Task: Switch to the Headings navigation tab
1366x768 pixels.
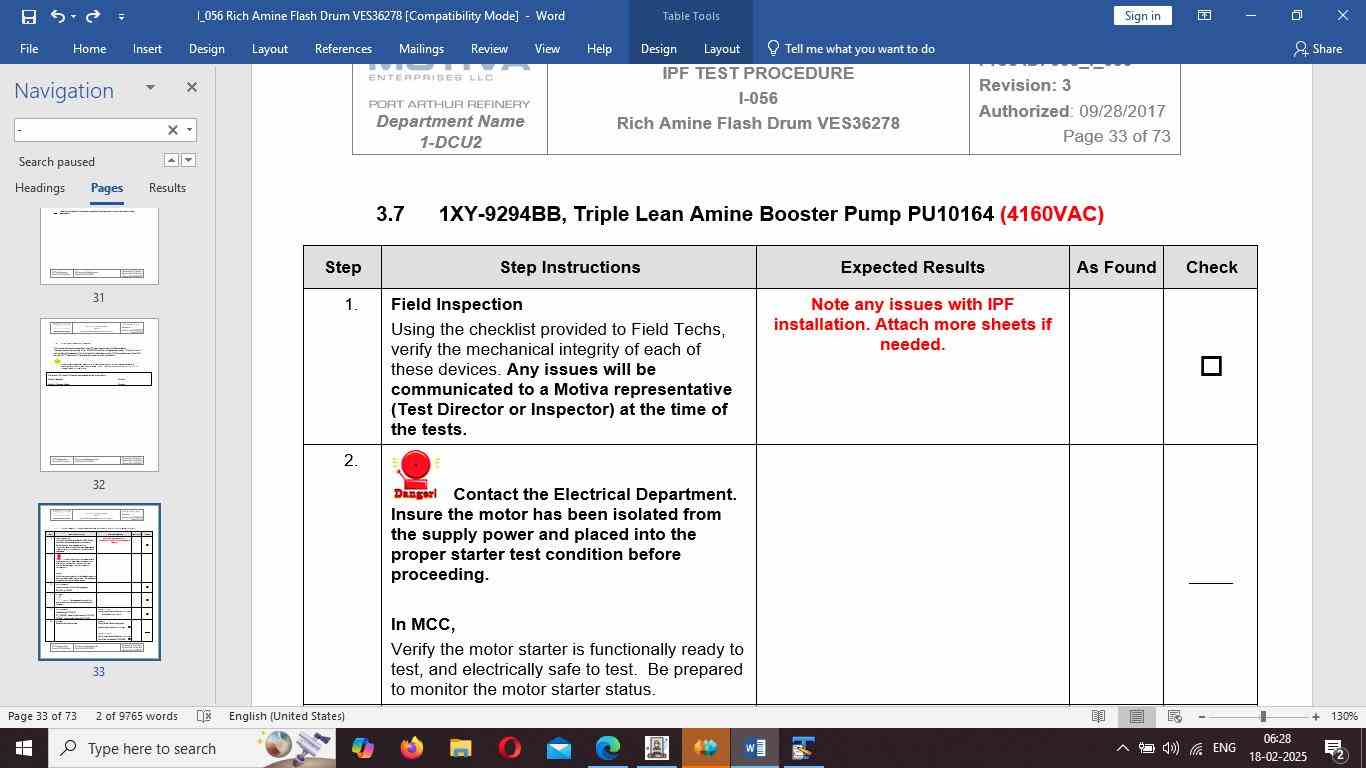Action: coord(40,188)
